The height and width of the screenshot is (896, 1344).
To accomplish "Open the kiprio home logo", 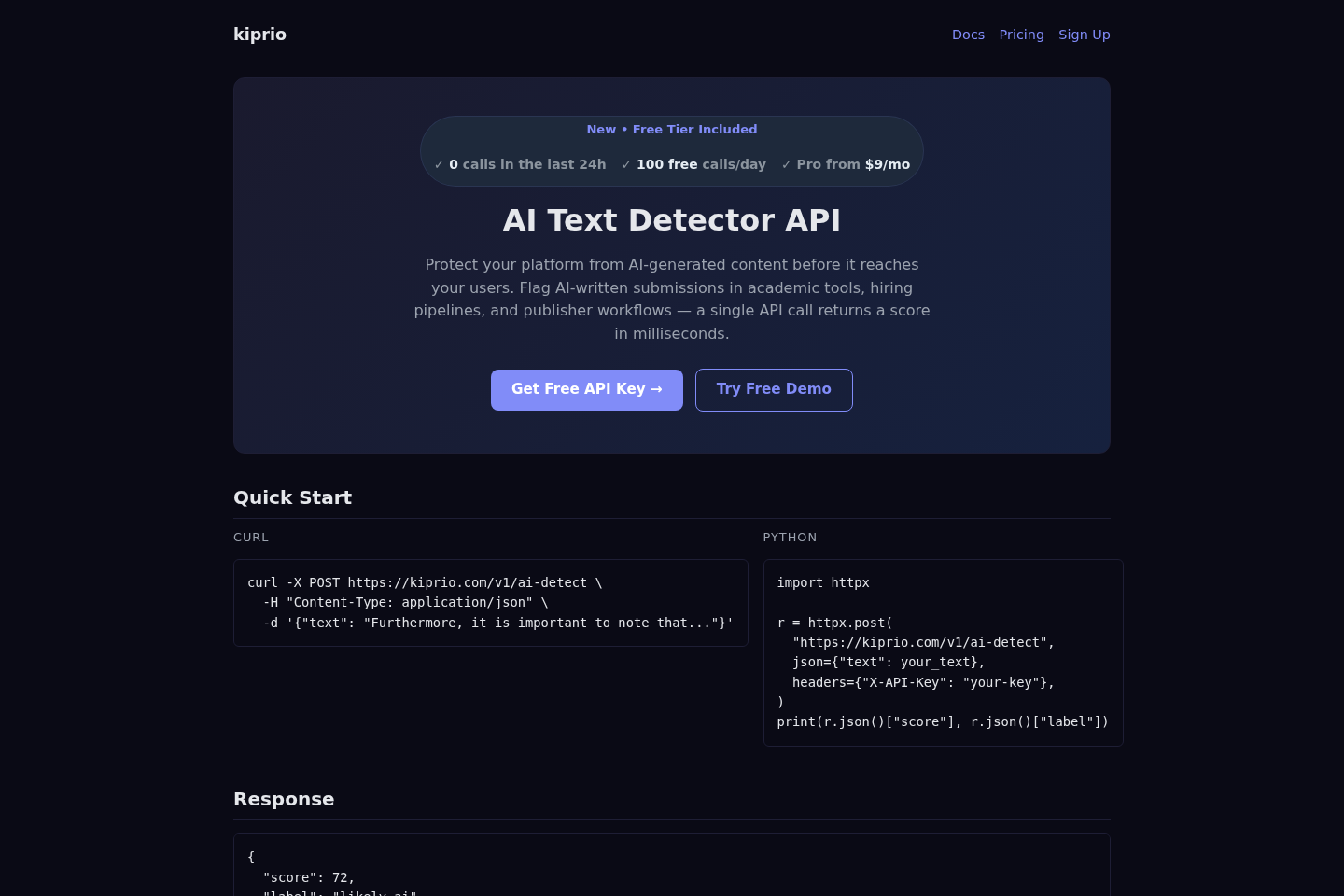I will pos(259,35).
